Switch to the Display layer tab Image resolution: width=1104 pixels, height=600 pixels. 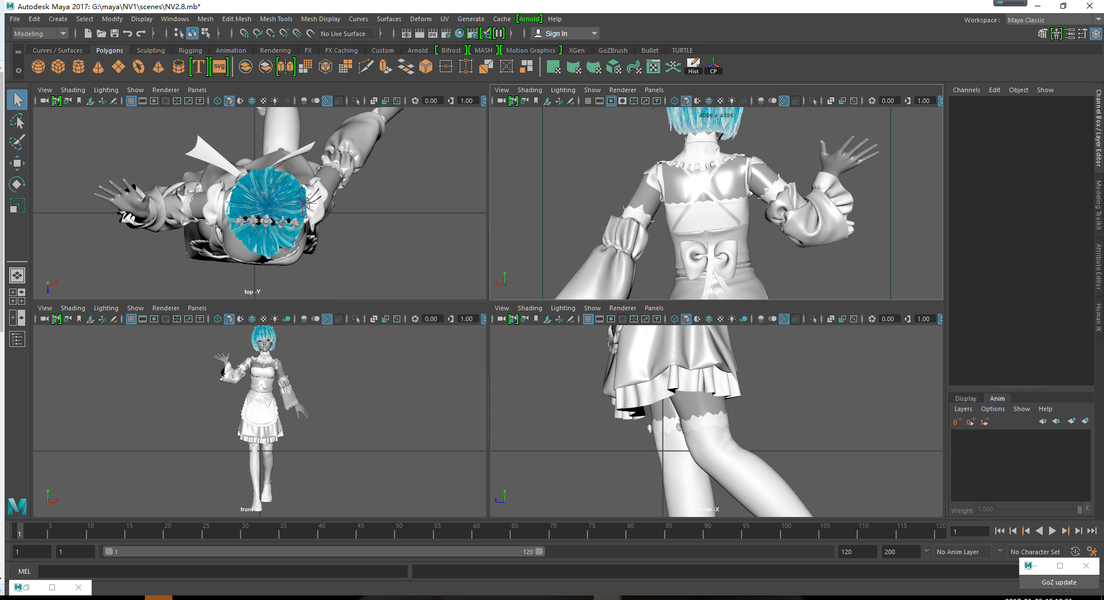click(965, 398)
